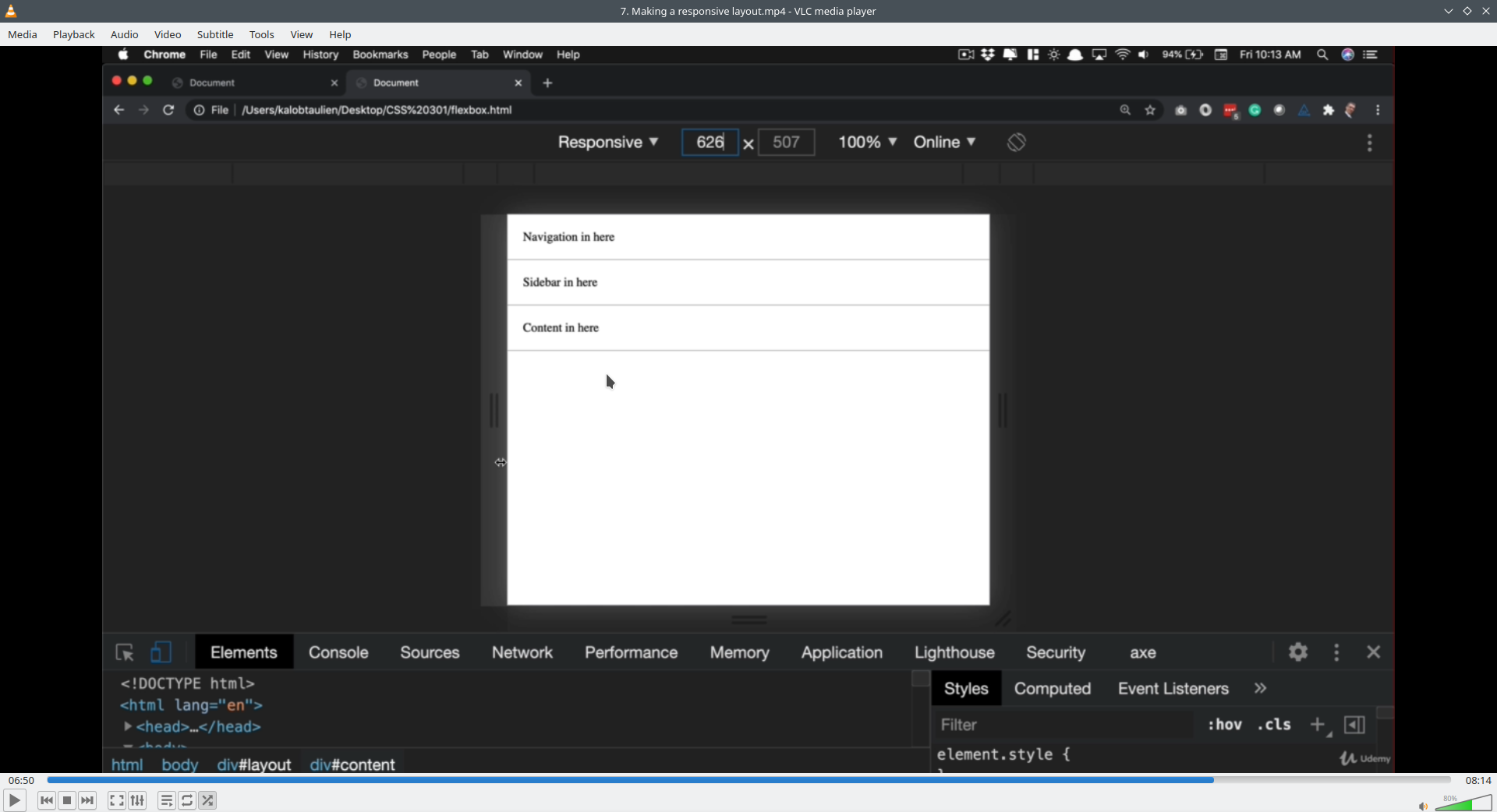The width and height of the screenshot is (1497, 812).
Task: Show more style panes chevron
Action: click(x=1261, y=689)
